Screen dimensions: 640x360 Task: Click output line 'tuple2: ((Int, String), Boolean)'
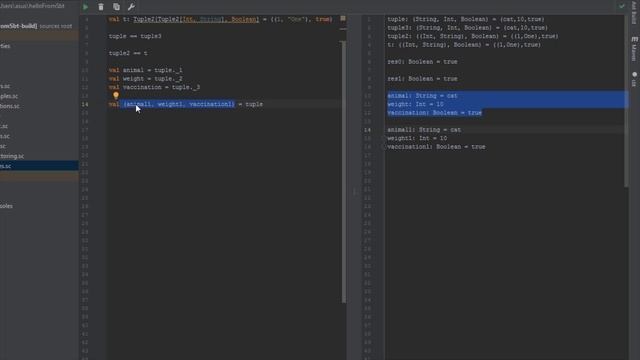click(x=473, y=36)
